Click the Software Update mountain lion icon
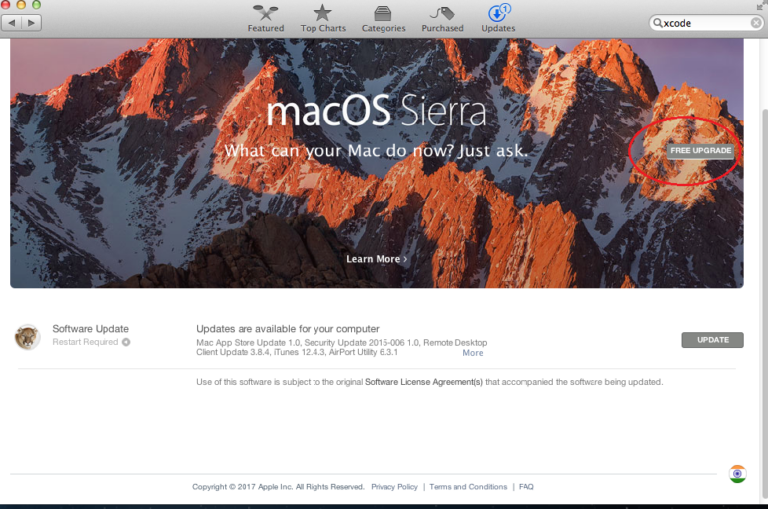The height and width of the screenshot is (509, 768). (x=28, y=338)
